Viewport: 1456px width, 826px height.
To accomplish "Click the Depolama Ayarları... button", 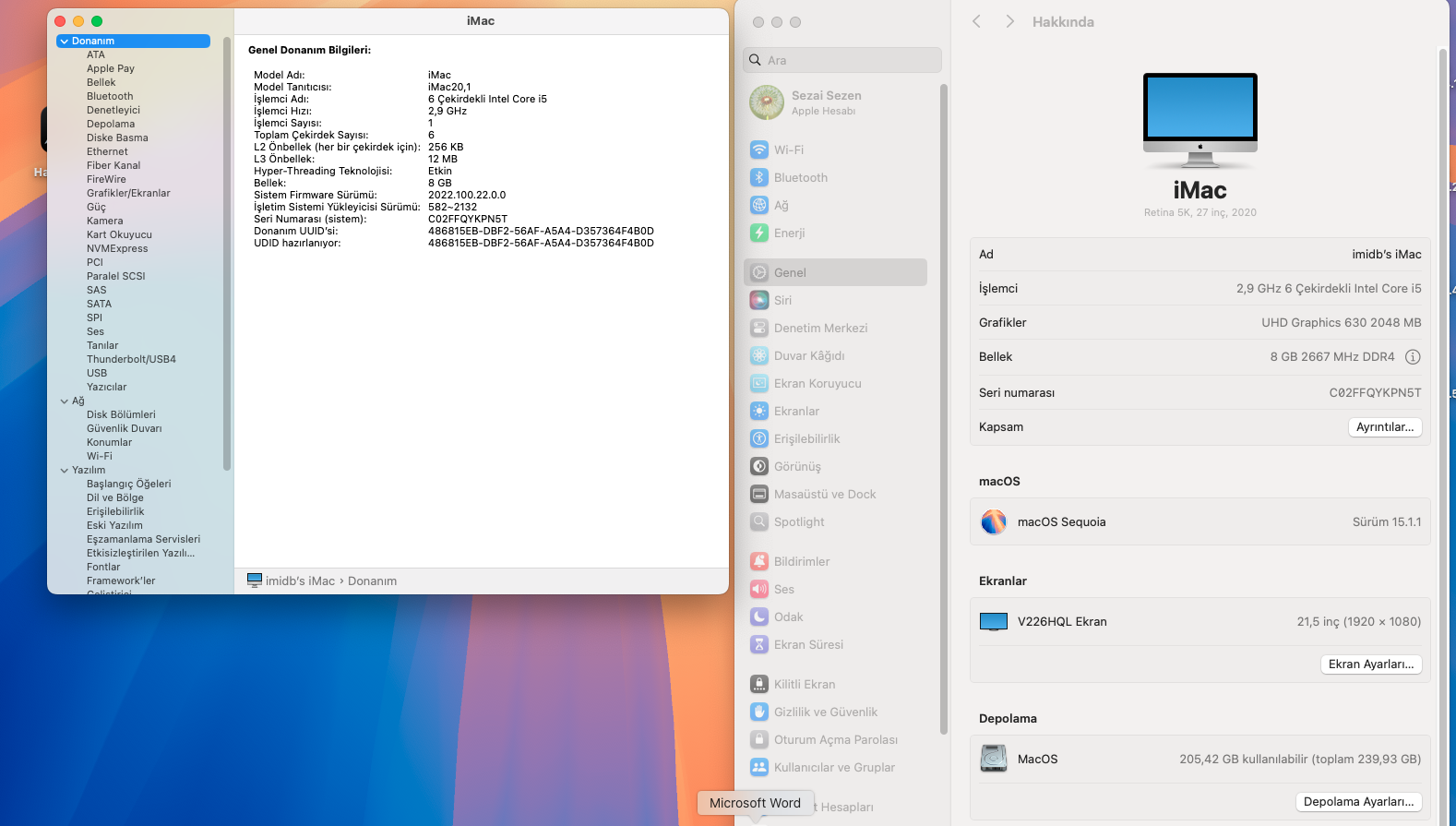I will (x=1358, y=802).
